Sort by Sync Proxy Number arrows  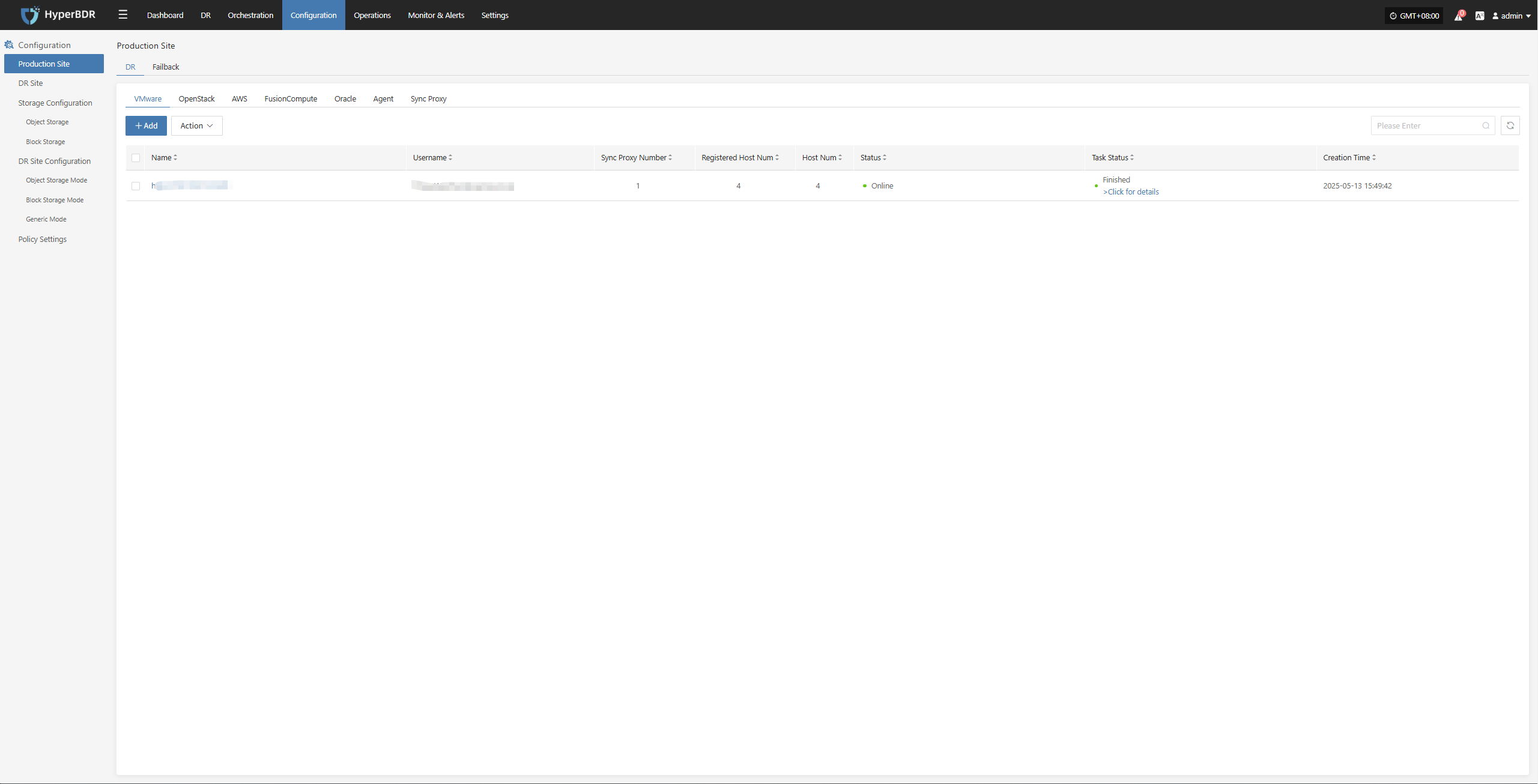tap(670, 157)
